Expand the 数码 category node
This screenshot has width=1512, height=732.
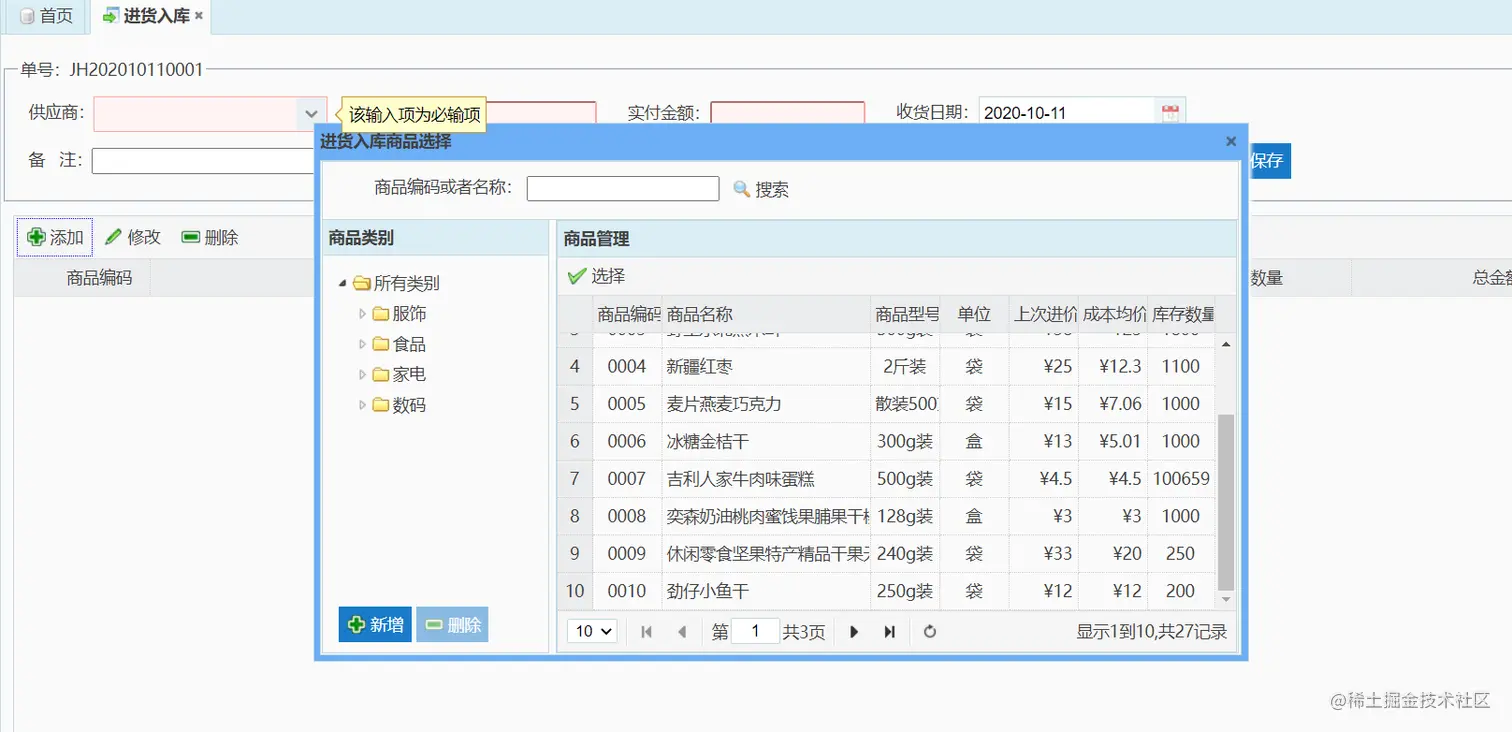pos(362,405)
